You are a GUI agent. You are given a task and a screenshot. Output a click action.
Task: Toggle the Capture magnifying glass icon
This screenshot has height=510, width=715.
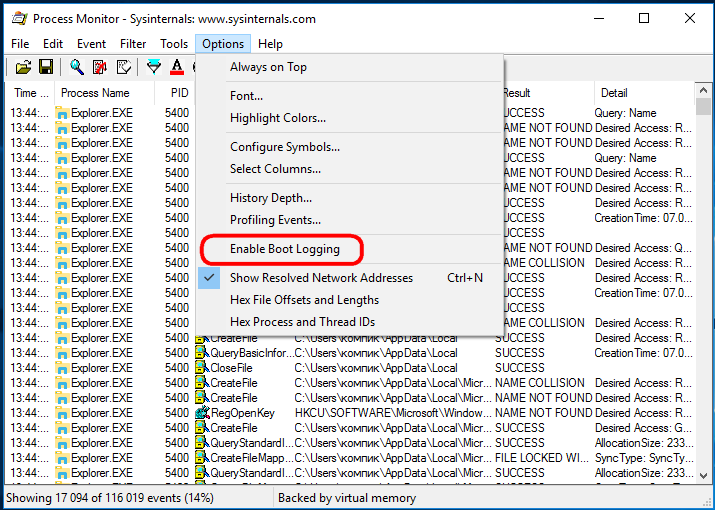pos(77,67)
